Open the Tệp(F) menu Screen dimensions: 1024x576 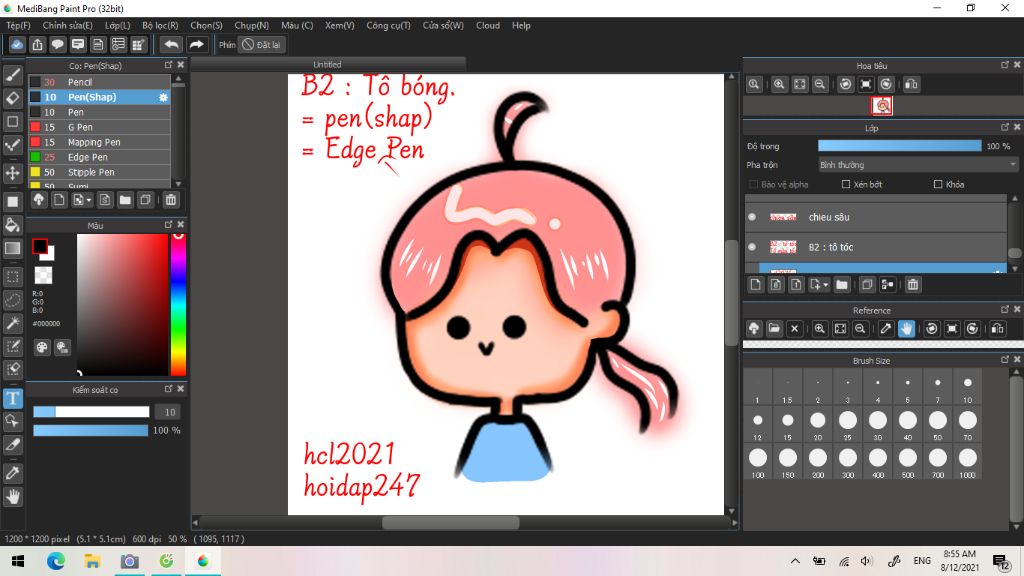(18, 25)
